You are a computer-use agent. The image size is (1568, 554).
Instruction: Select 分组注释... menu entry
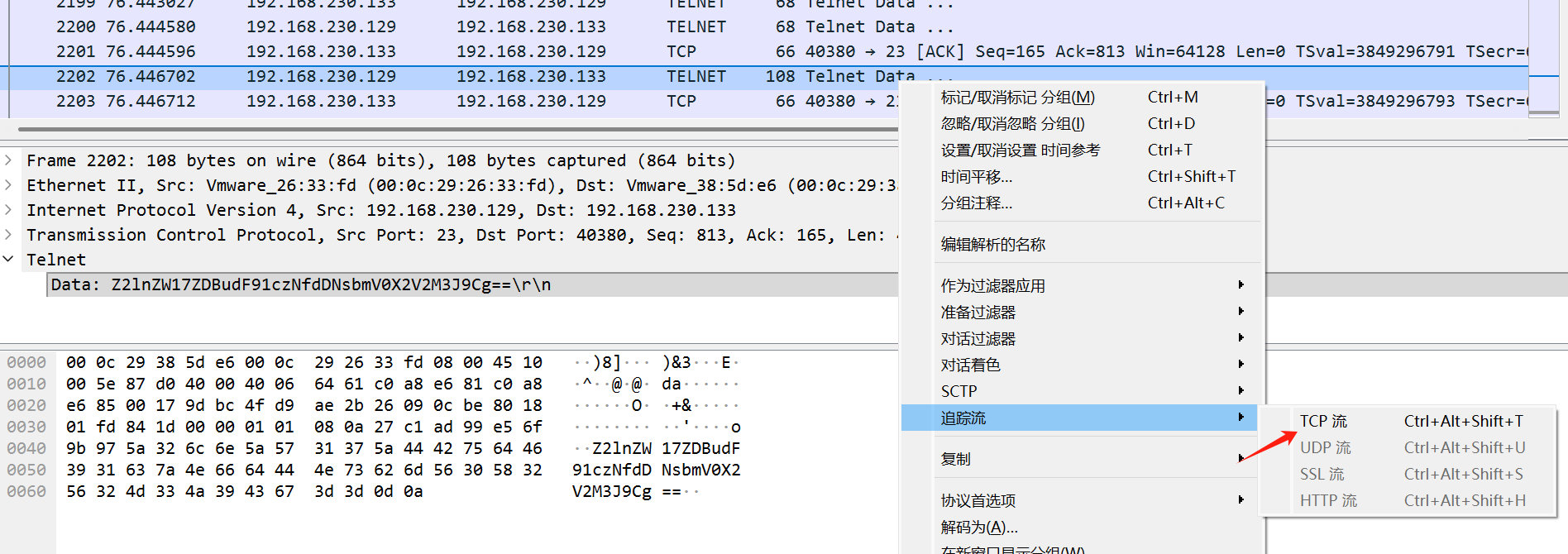tap(1083, 203)
